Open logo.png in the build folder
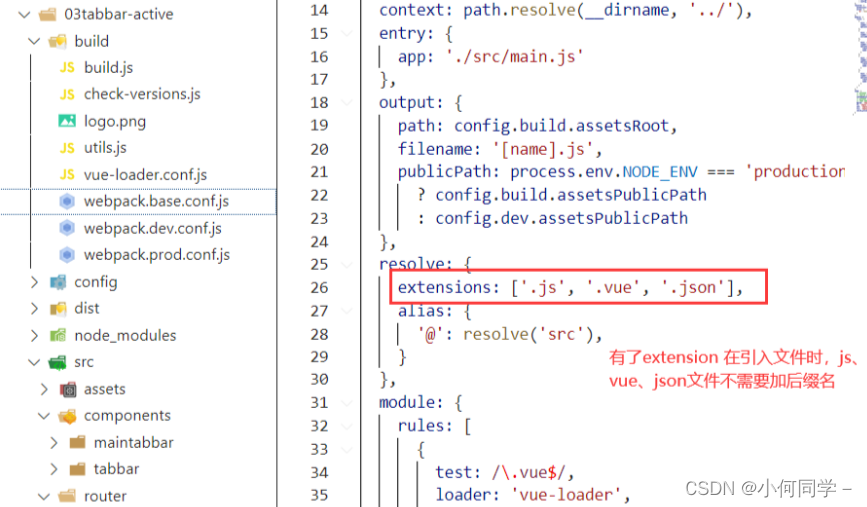The image size is (867, 507). (x=115, y=121)
